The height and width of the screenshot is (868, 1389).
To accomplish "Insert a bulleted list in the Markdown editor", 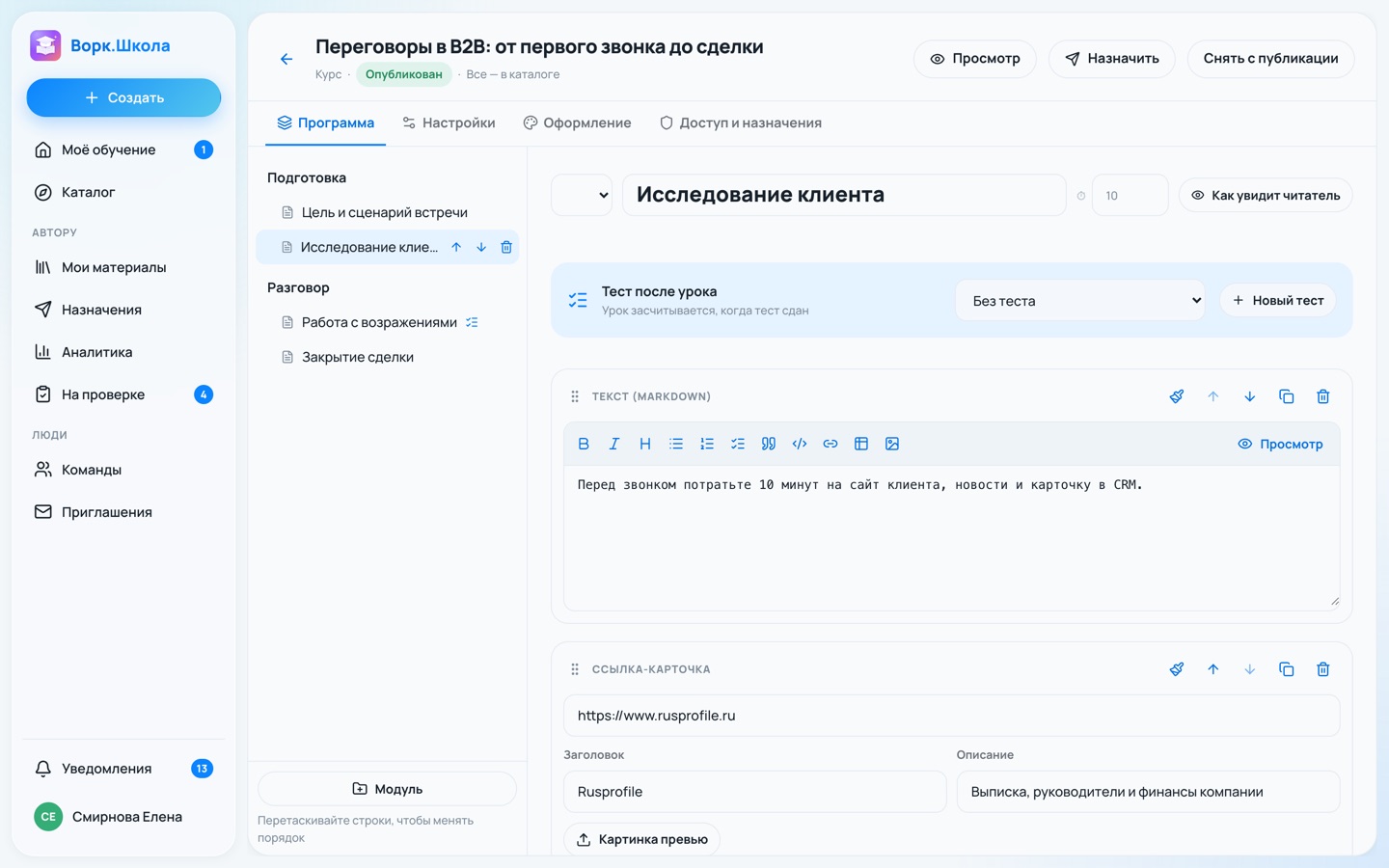I will click(676, 444).
